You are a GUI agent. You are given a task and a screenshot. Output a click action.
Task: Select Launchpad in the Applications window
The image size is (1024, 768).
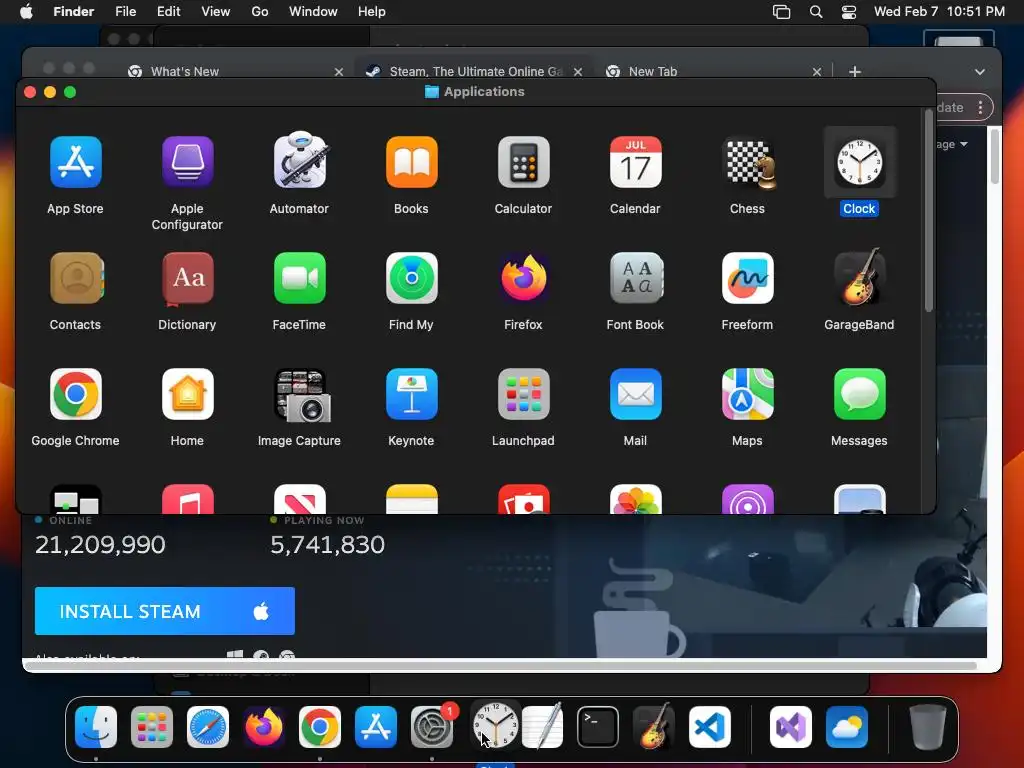pyautogui.click(x=524, y=394)
